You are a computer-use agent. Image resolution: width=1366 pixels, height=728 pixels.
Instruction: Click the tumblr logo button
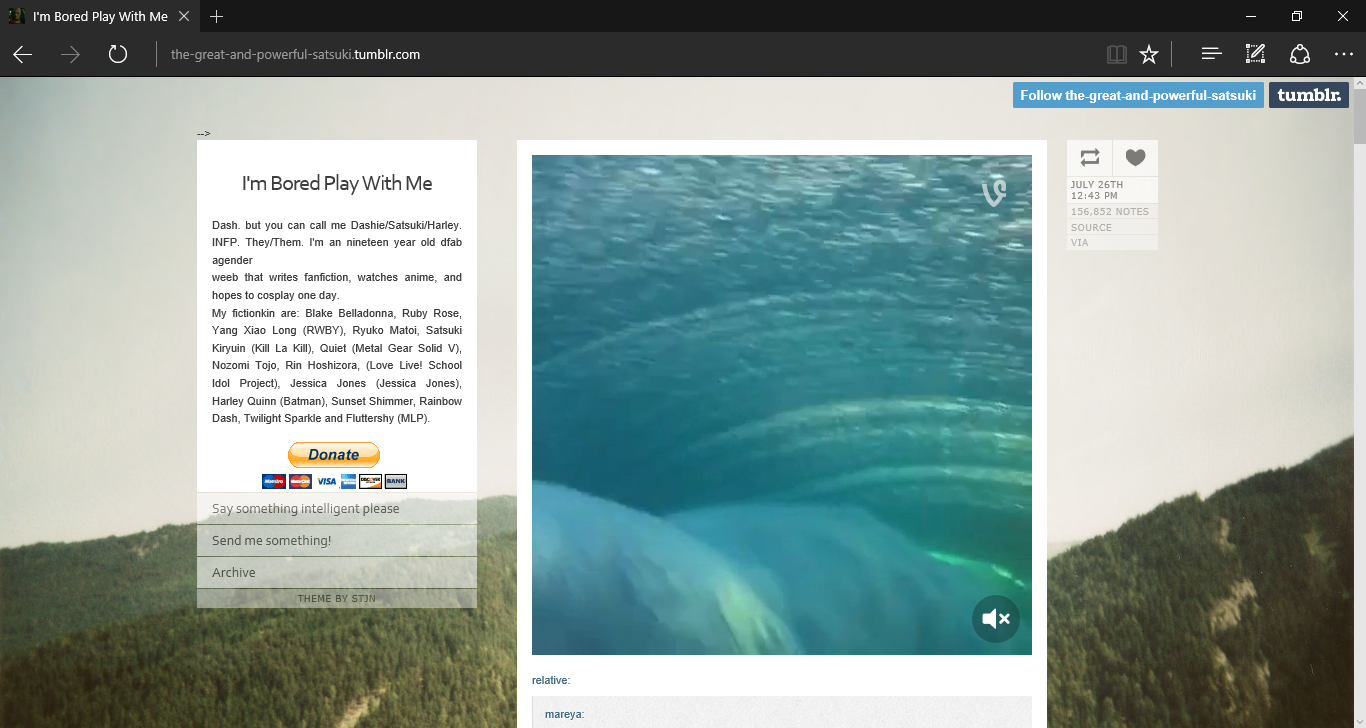click(1309, 95)
